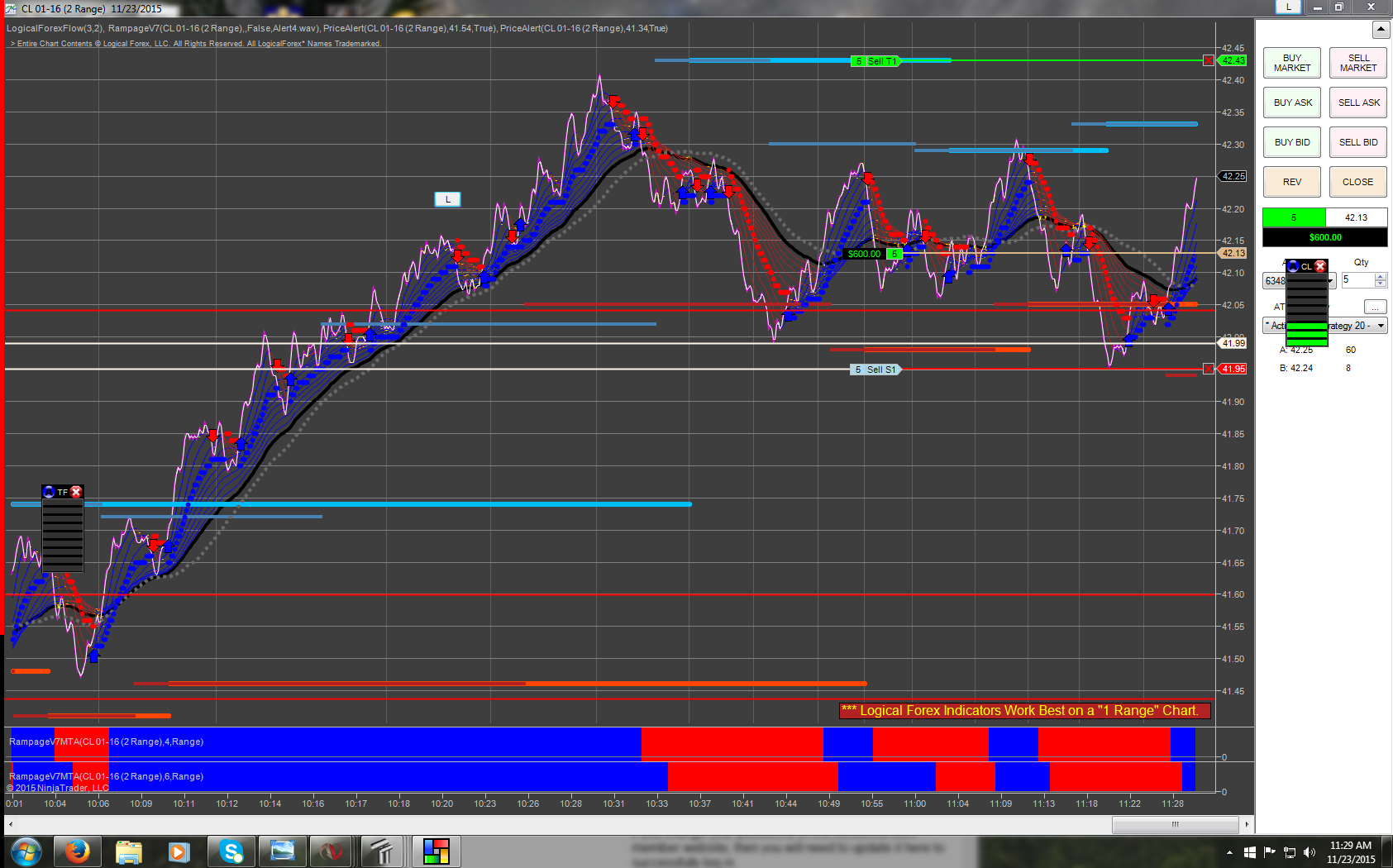Click the SELL BID button
The image size is (1393, 868).
(1358, 142)
